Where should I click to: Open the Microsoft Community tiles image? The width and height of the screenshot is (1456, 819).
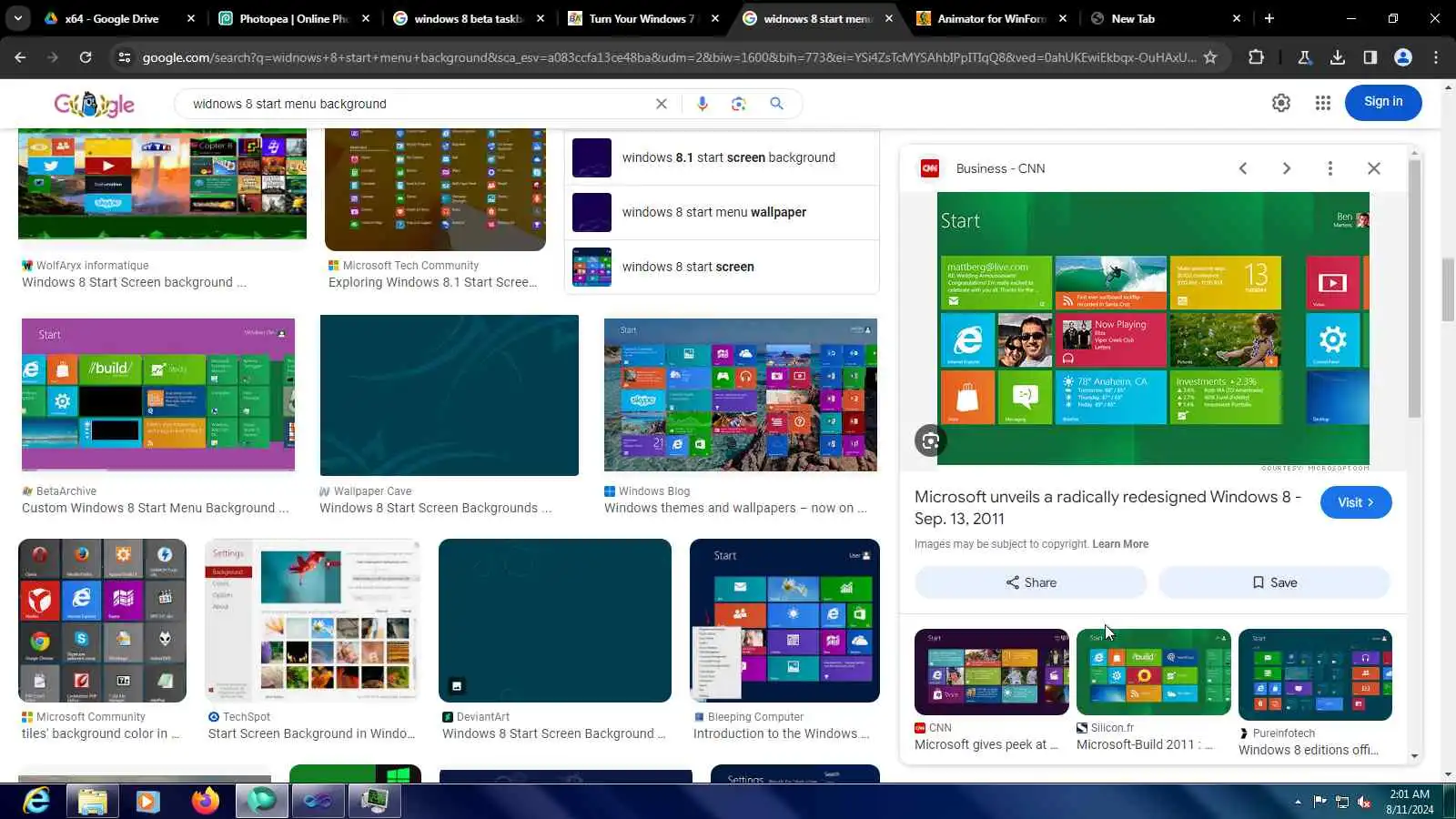pos(102,621)
